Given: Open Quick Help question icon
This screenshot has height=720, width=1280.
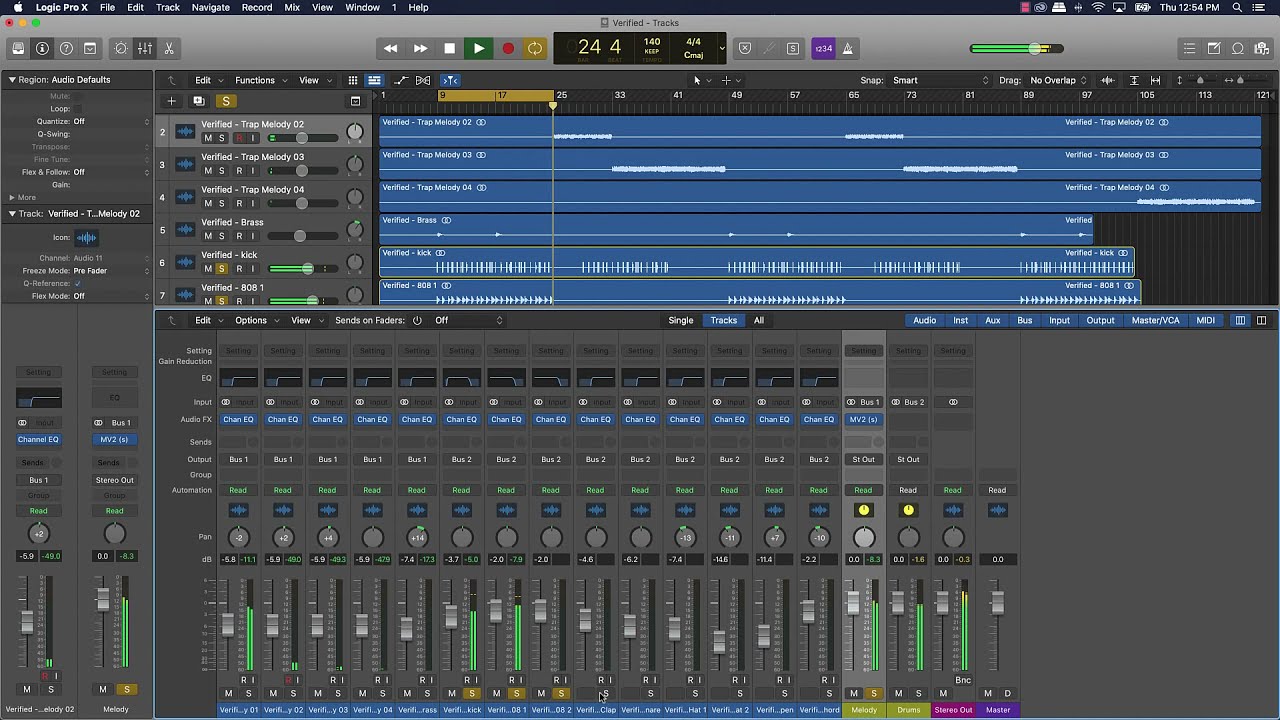Looking at the screenshot, I should 66,48.
